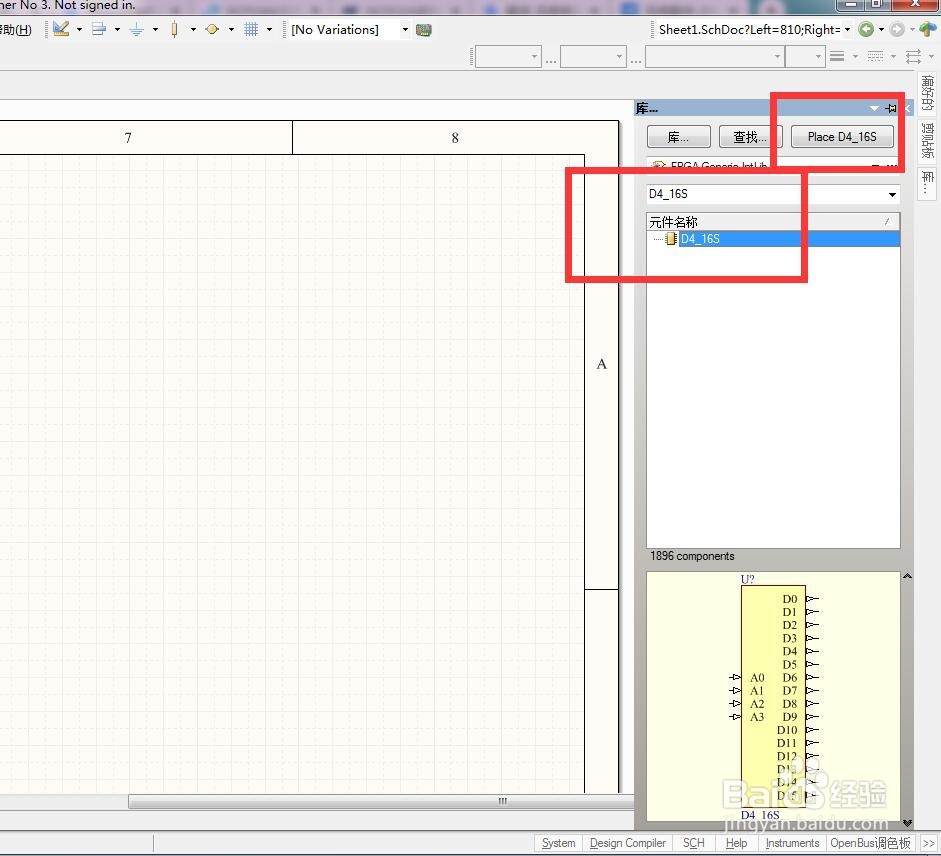Click the D4_16S component chip icon
The height and width of the screenshot is (856, 941).
[x=671, y=239]
